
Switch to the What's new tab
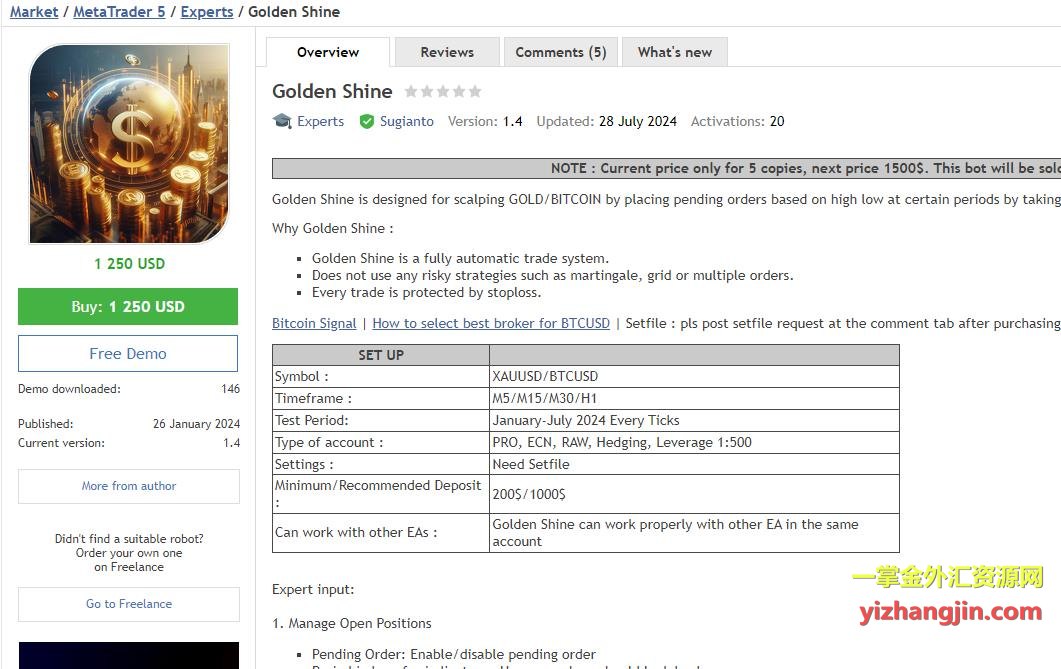pos(675,52)
